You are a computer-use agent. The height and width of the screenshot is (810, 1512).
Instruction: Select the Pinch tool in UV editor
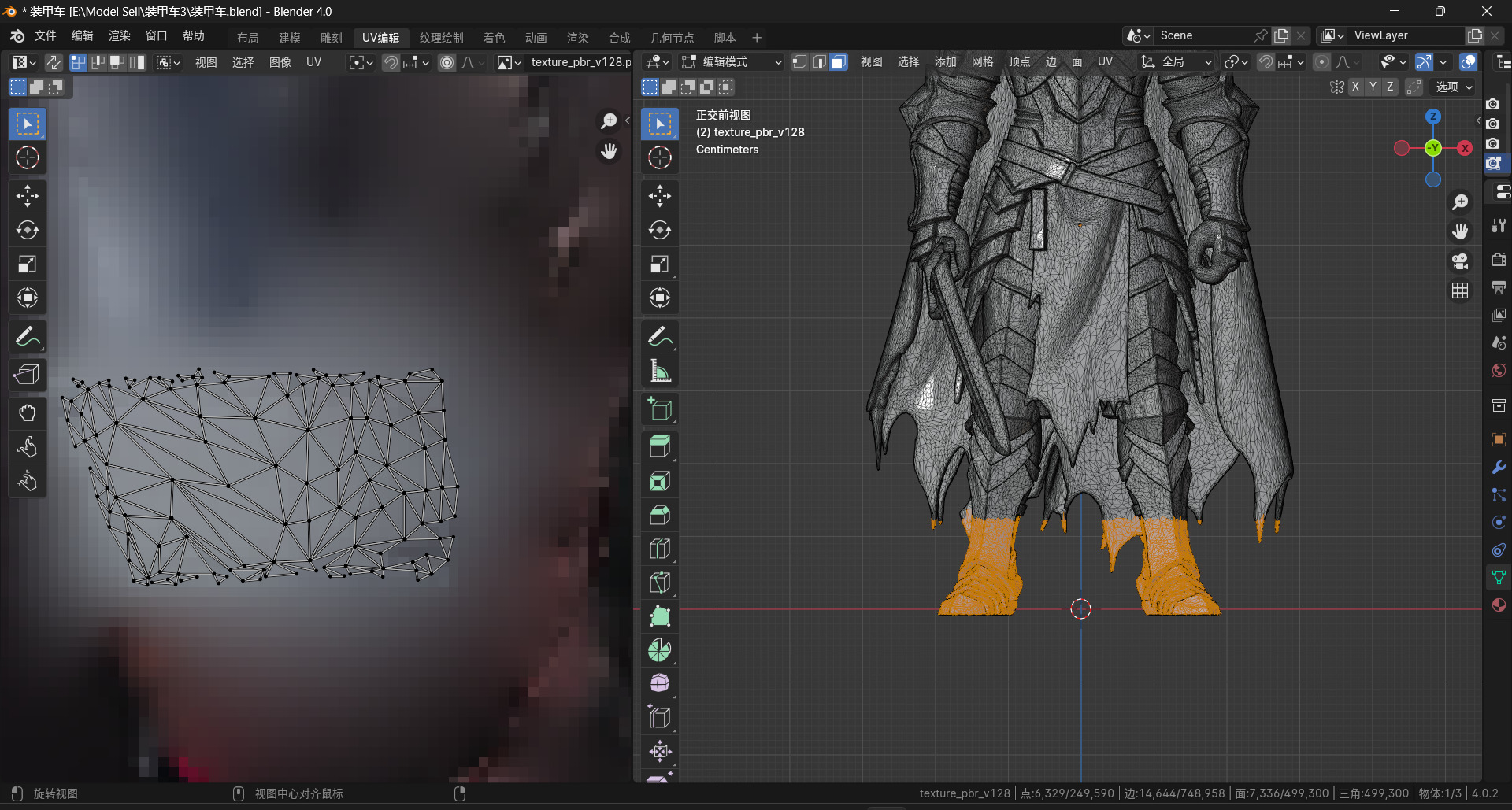coord(28,481)
